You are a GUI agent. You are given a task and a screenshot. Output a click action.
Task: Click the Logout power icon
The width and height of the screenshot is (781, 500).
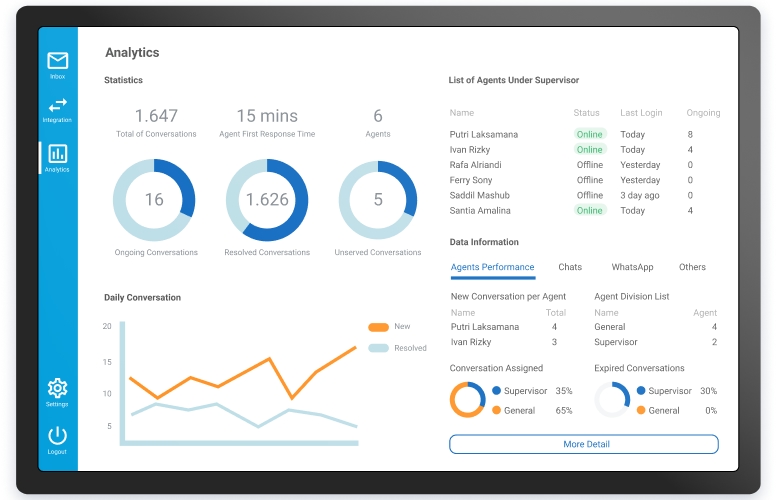tap(57, 436)
